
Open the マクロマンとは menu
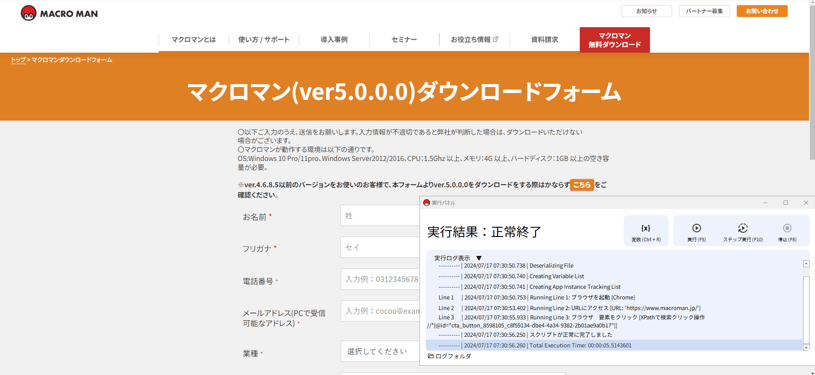click(x=193, y=40)
